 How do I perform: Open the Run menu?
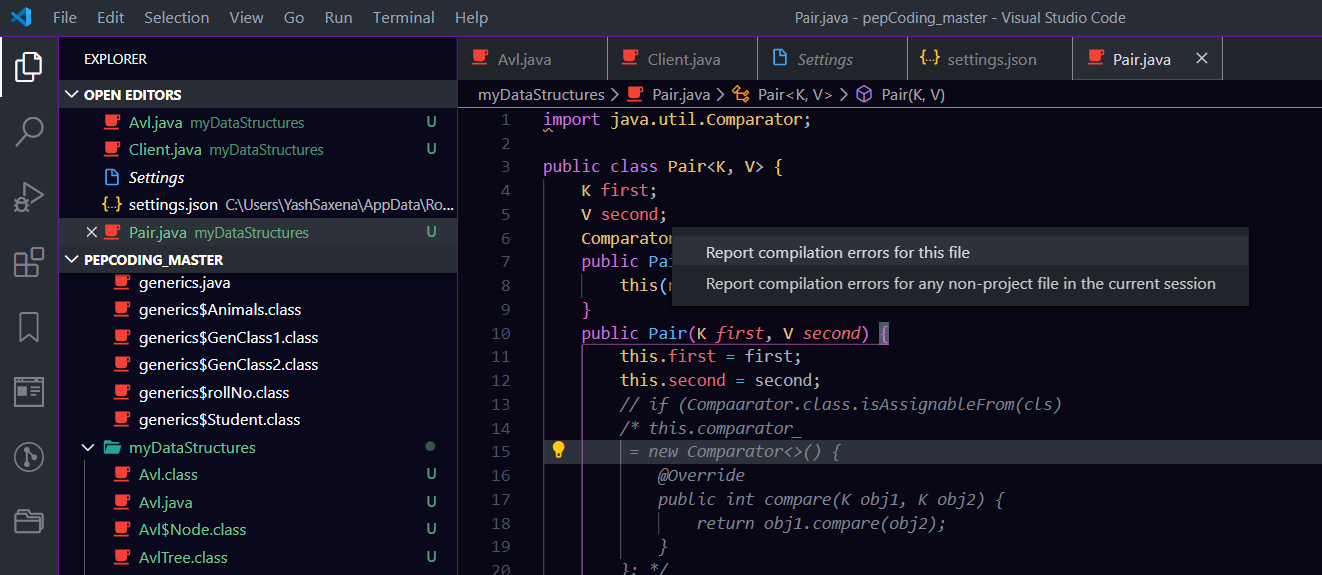(x=339, y=18)
